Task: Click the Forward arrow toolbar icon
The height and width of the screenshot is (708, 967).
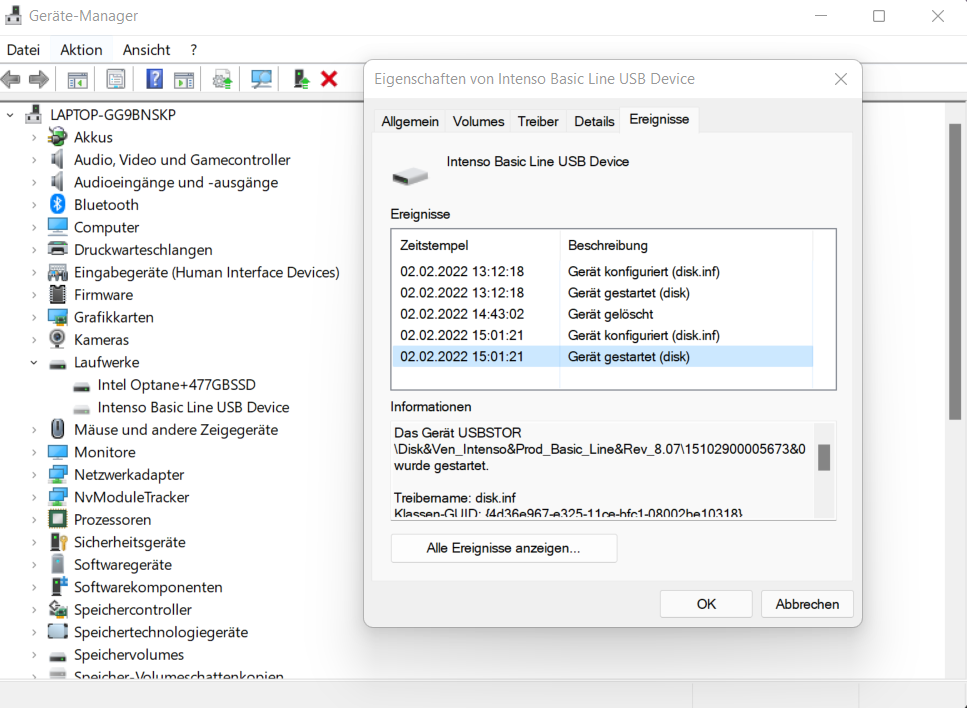Action: click(x=39, y=79)
